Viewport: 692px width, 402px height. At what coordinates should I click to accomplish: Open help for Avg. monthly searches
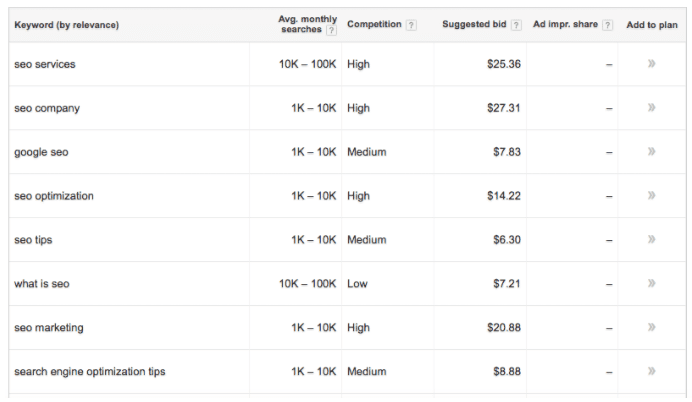[331, 30]
